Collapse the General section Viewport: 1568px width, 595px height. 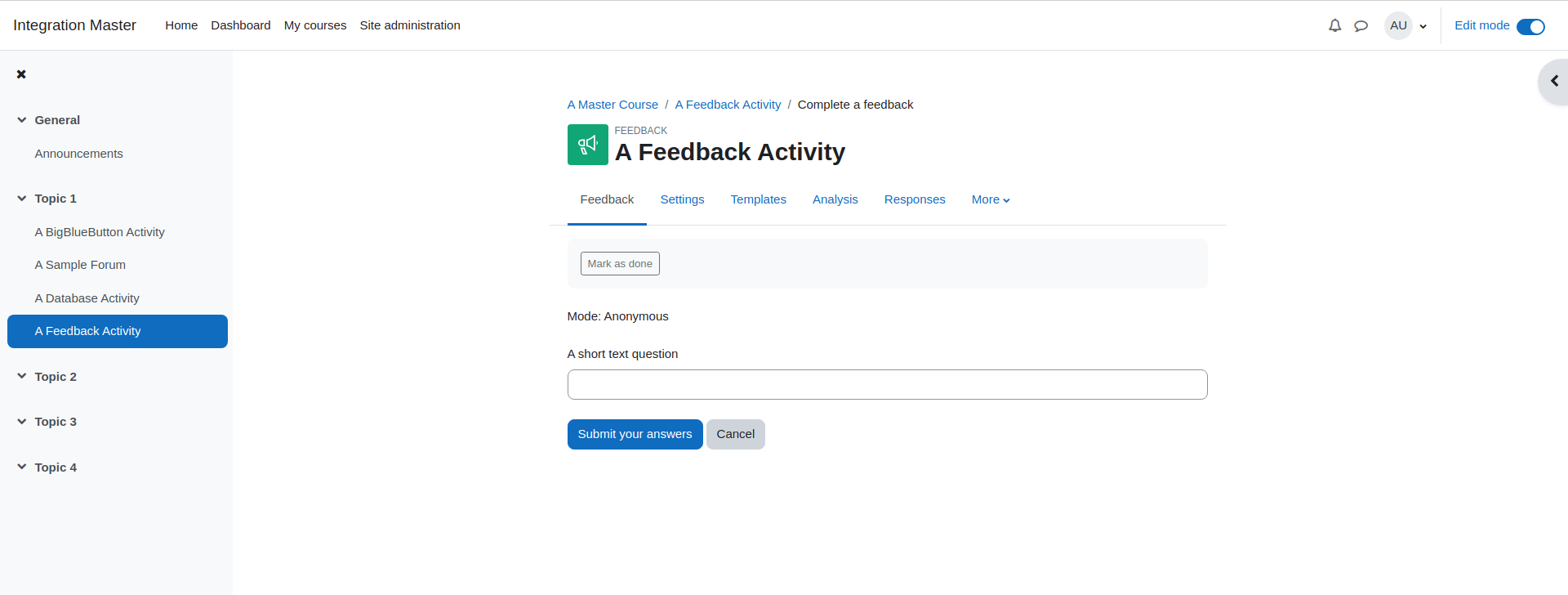(22, 120)
